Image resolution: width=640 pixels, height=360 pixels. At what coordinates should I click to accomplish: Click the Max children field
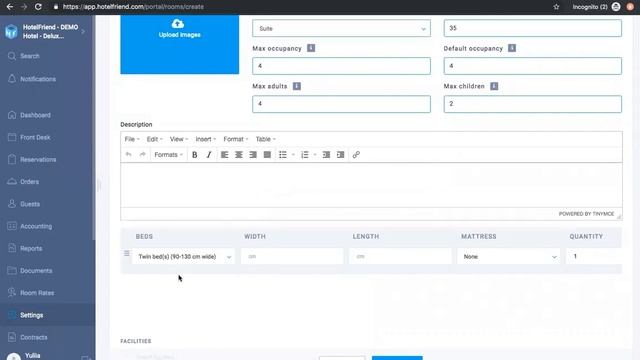pos(533,104)
